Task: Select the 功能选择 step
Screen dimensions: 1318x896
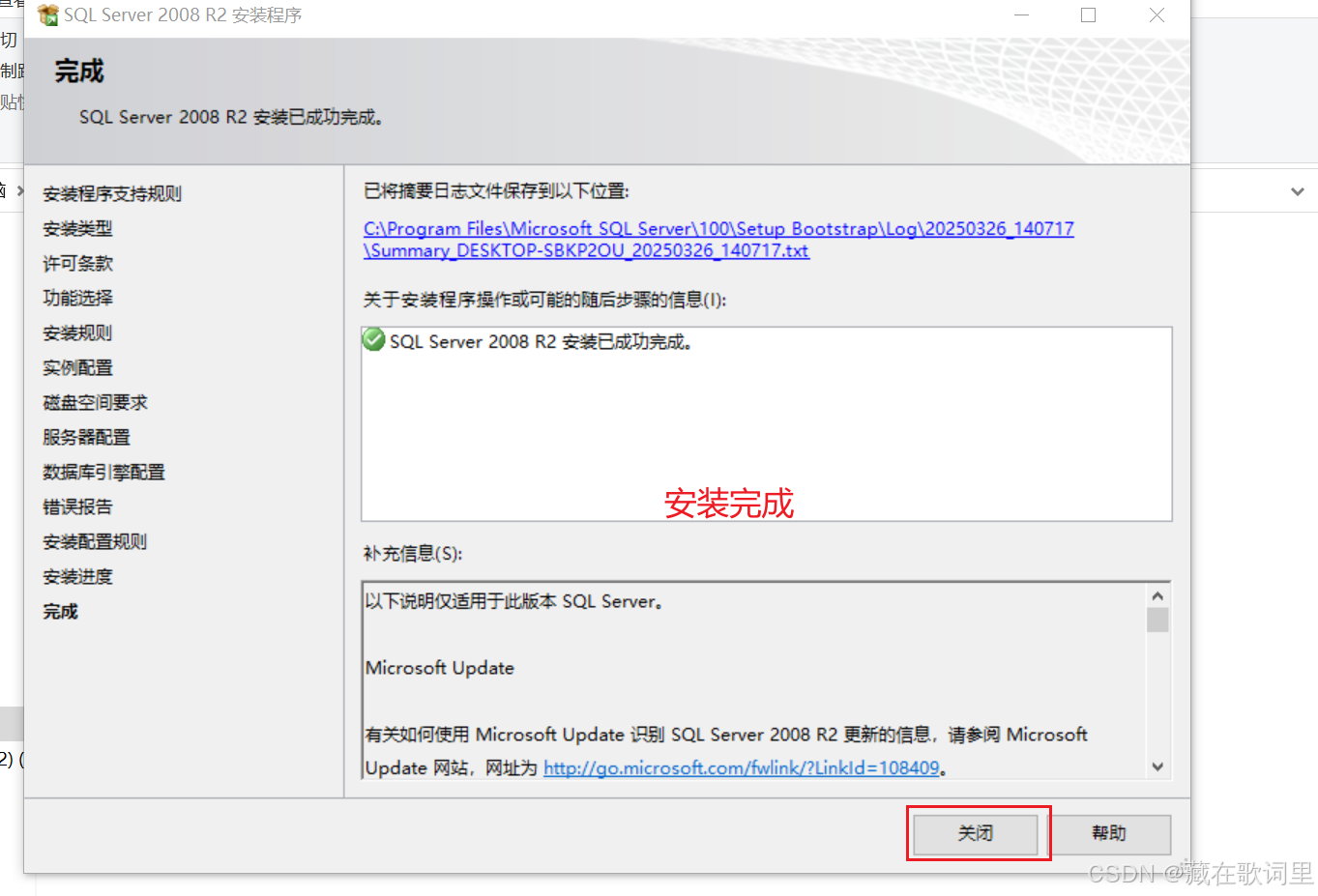Action: (x=77, y=298)
